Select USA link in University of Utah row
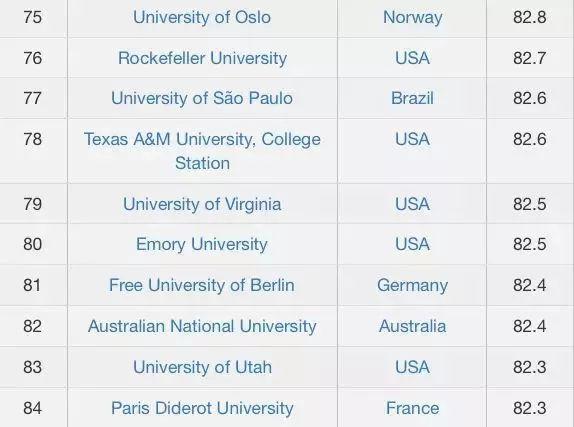 [412, 367]
